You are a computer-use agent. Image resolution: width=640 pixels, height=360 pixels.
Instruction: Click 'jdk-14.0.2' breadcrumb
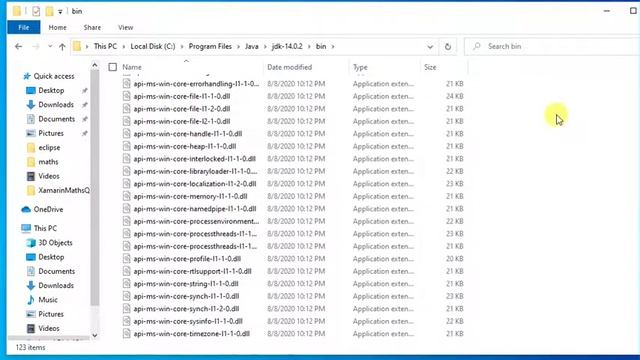[287, 46]
